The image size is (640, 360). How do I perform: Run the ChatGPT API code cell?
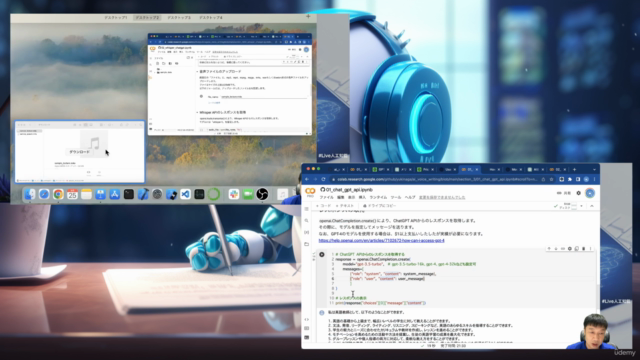322,254
